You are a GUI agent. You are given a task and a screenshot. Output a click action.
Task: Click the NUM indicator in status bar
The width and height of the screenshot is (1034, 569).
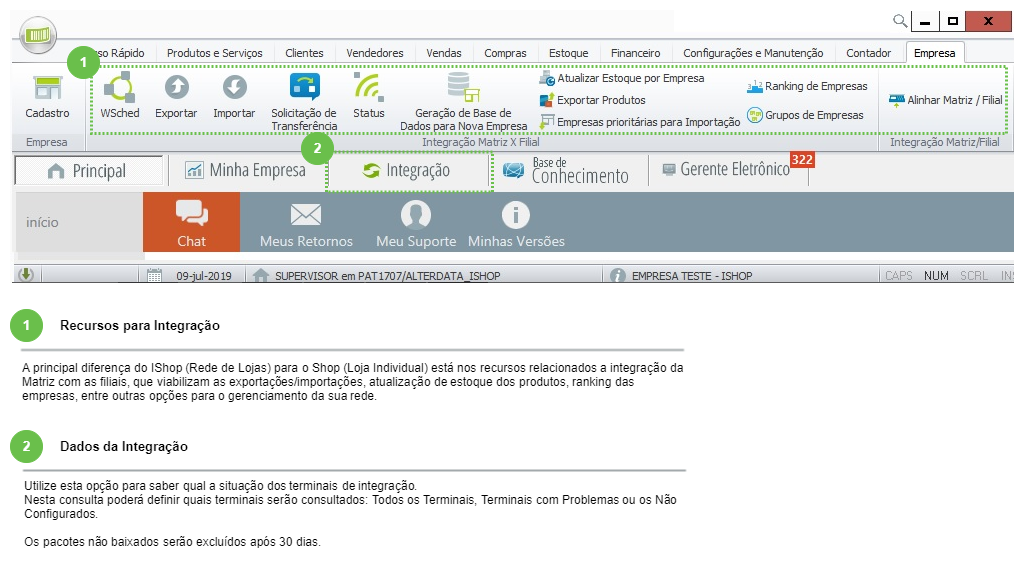pyautogui.click(x=936, y=276)
